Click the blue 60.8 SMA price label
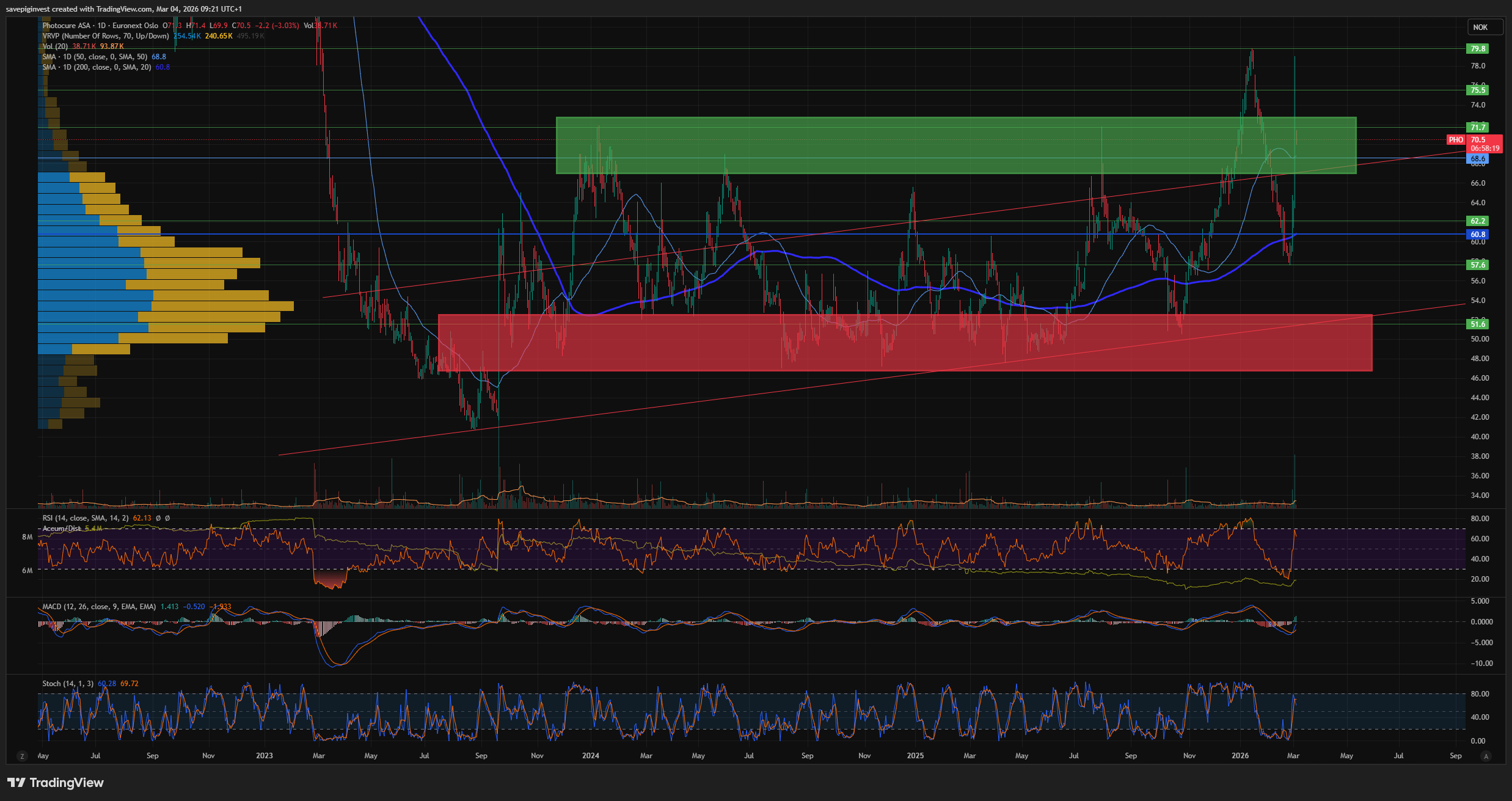The image size is (1512, 801). [x=1478, y=235]
